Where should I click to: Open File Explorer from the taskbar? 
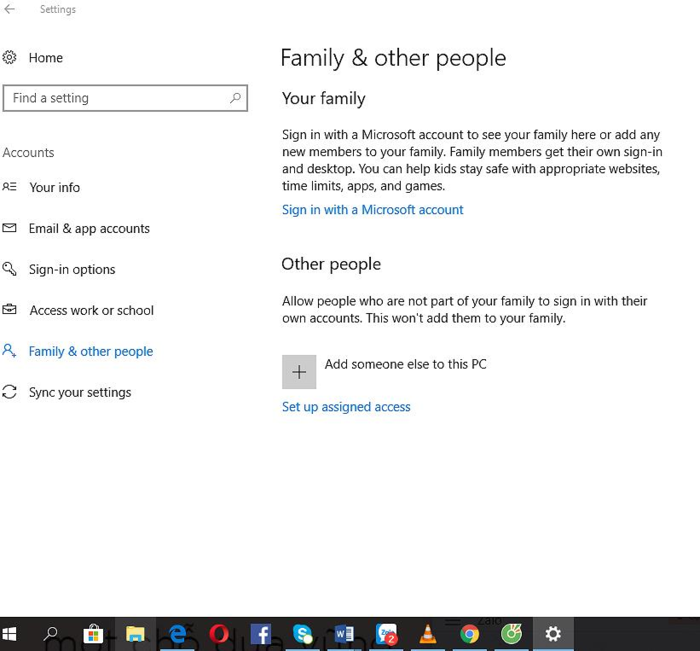(135, 634)
